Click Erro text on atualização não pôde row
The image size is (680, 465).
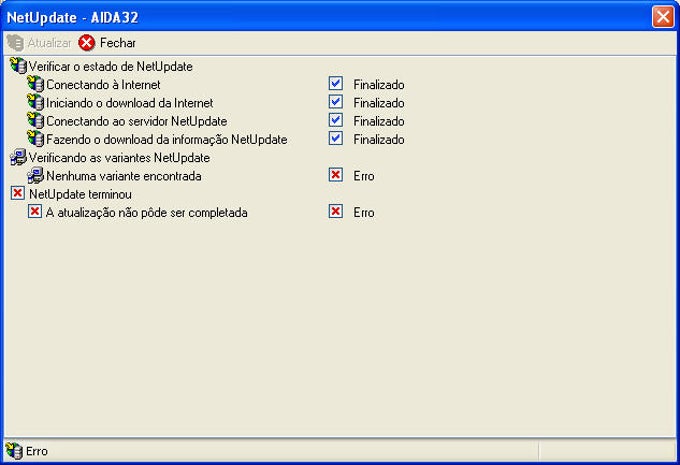pos(364,213)
